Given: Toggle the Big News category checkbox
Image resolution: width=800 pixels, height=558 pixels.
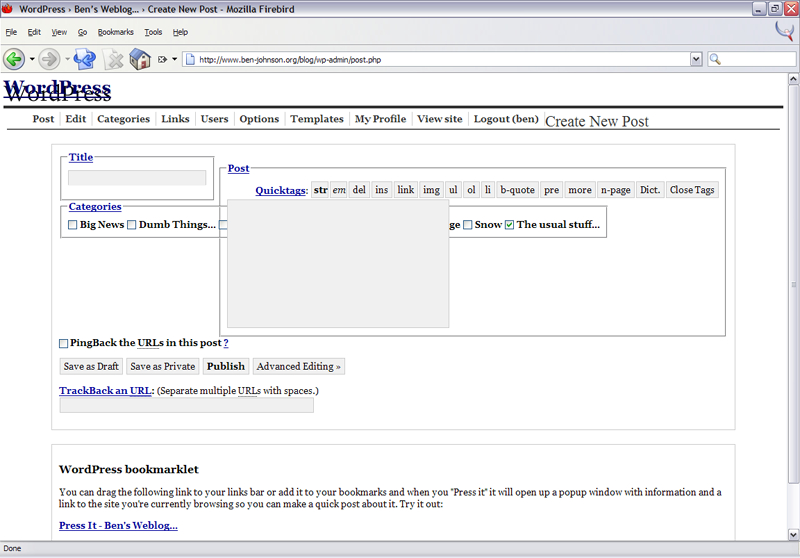Looking at the screenshot, I should coord(72,225).
